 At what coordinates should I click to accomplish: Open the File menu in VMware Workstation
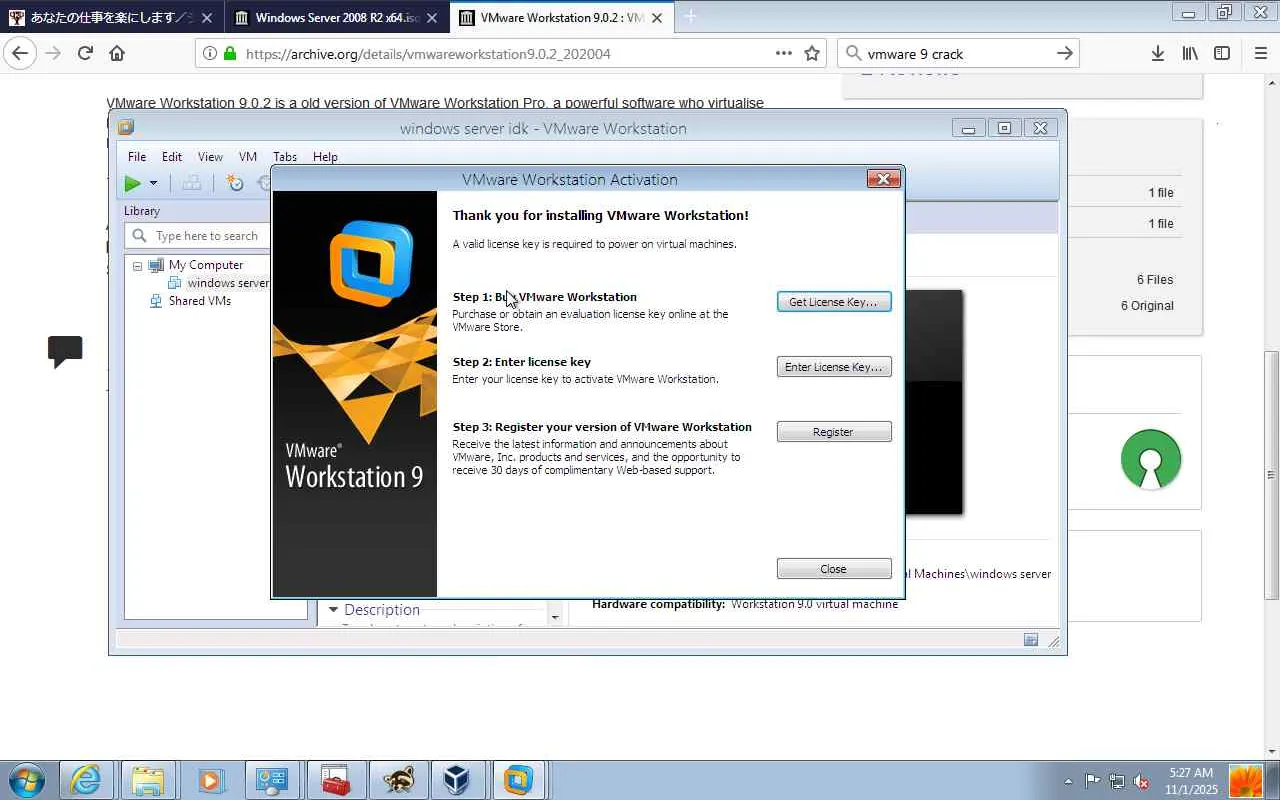point(137,157)
